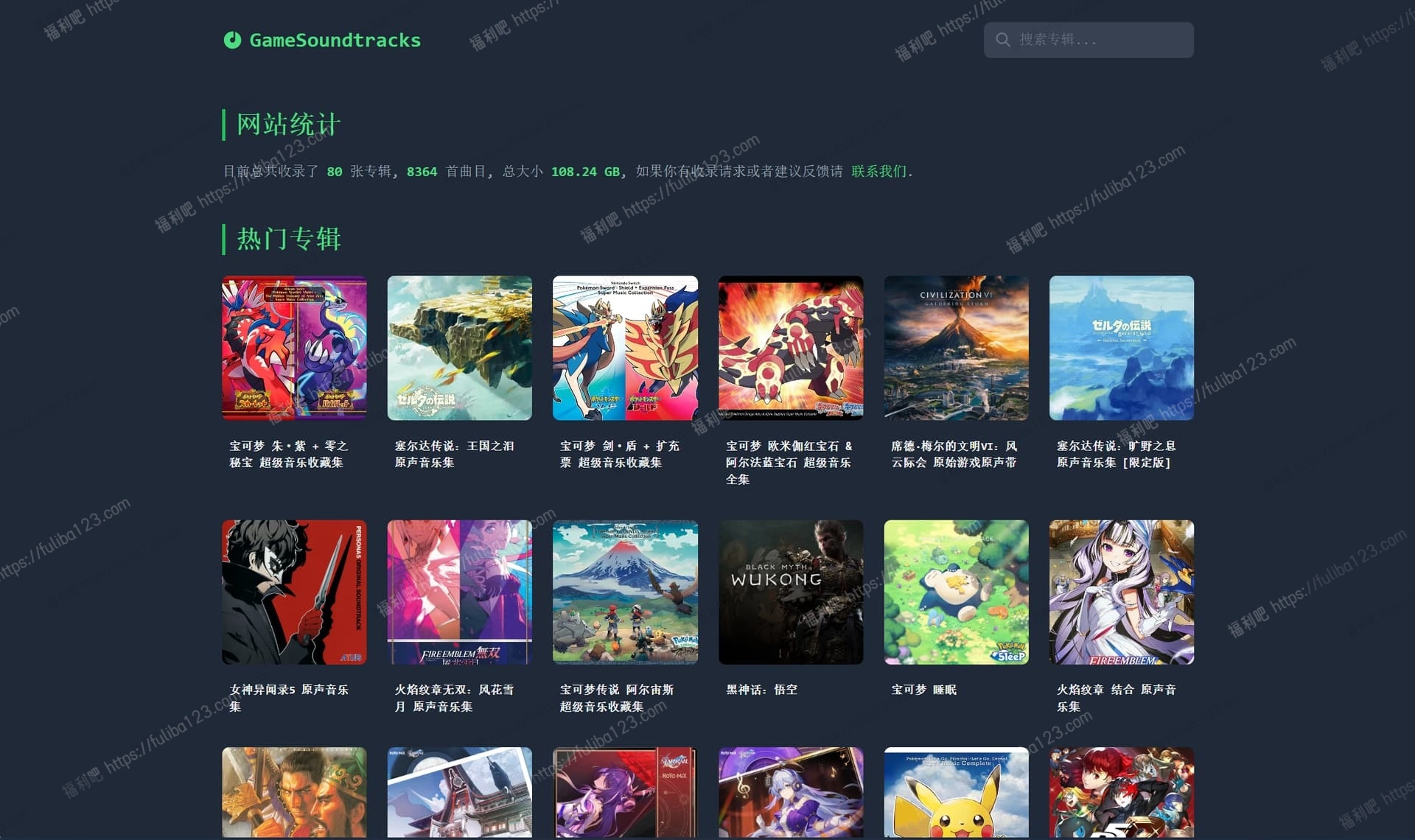Image resolution: width=1415 pixels, height=840 pixels.
Task: Click title 宝可梦 睡眠
Action: coord(924,690)
